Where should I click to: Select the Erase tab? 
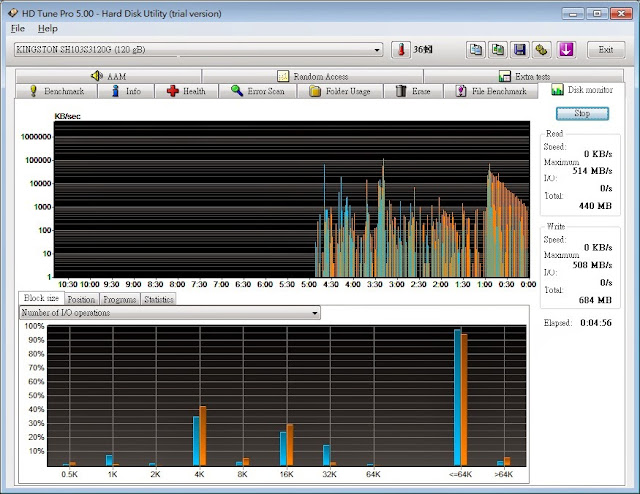click(x=413, y=91)
